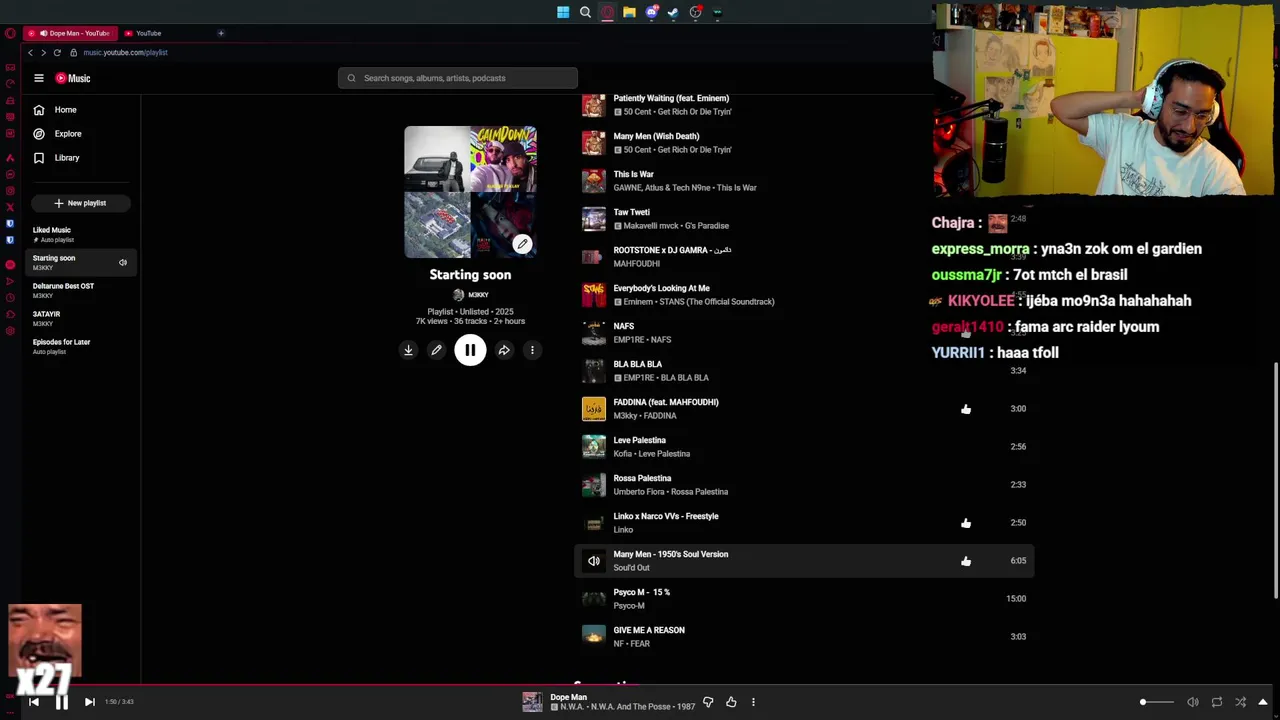Create a New playlist
The width and height of the screenshot is (1280, 720).
[80, 203]
